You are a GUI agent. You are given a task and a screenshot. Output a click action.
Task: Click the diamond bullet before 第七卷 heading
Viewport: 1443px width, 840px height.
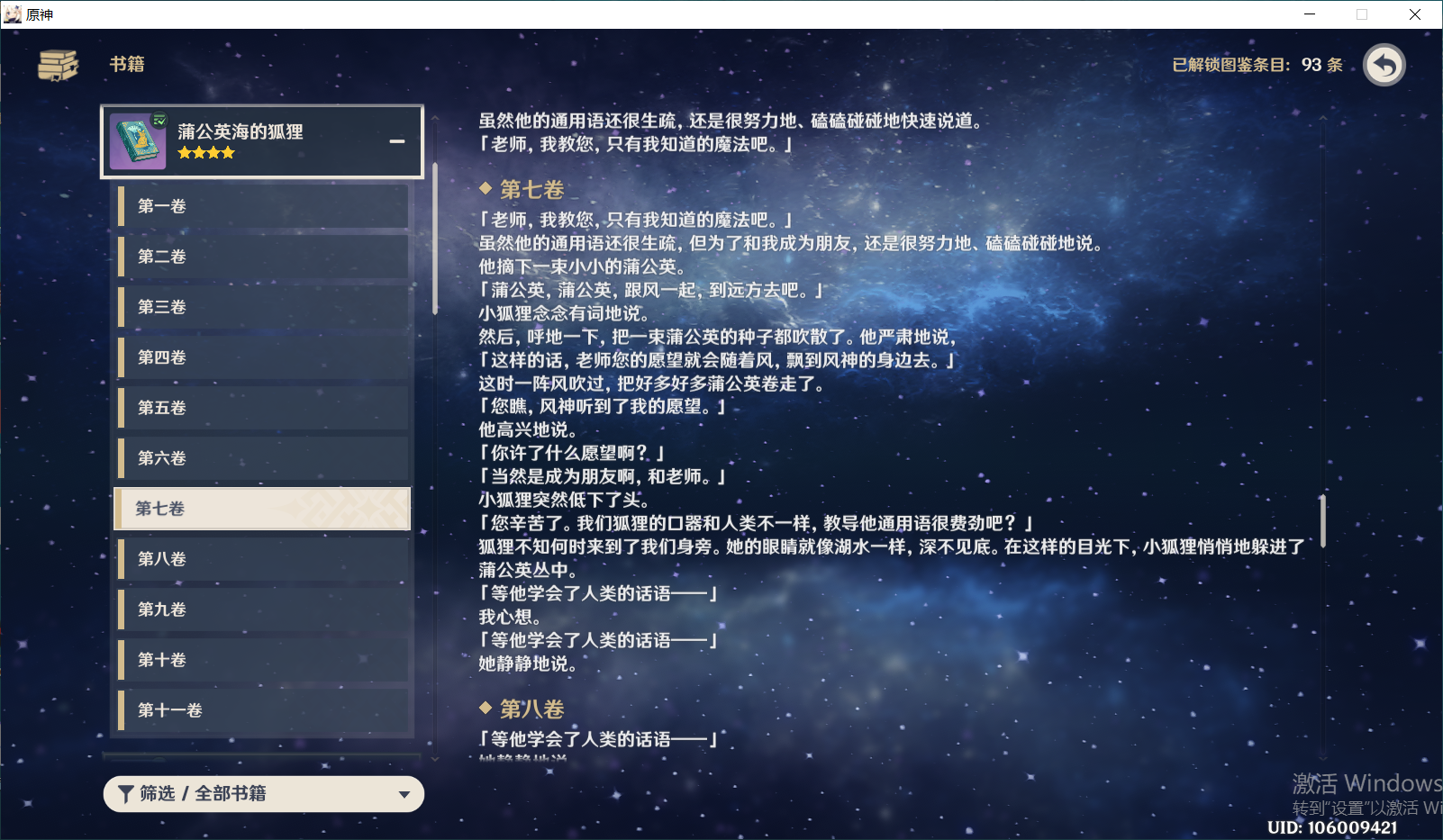(x=486, y=188)
